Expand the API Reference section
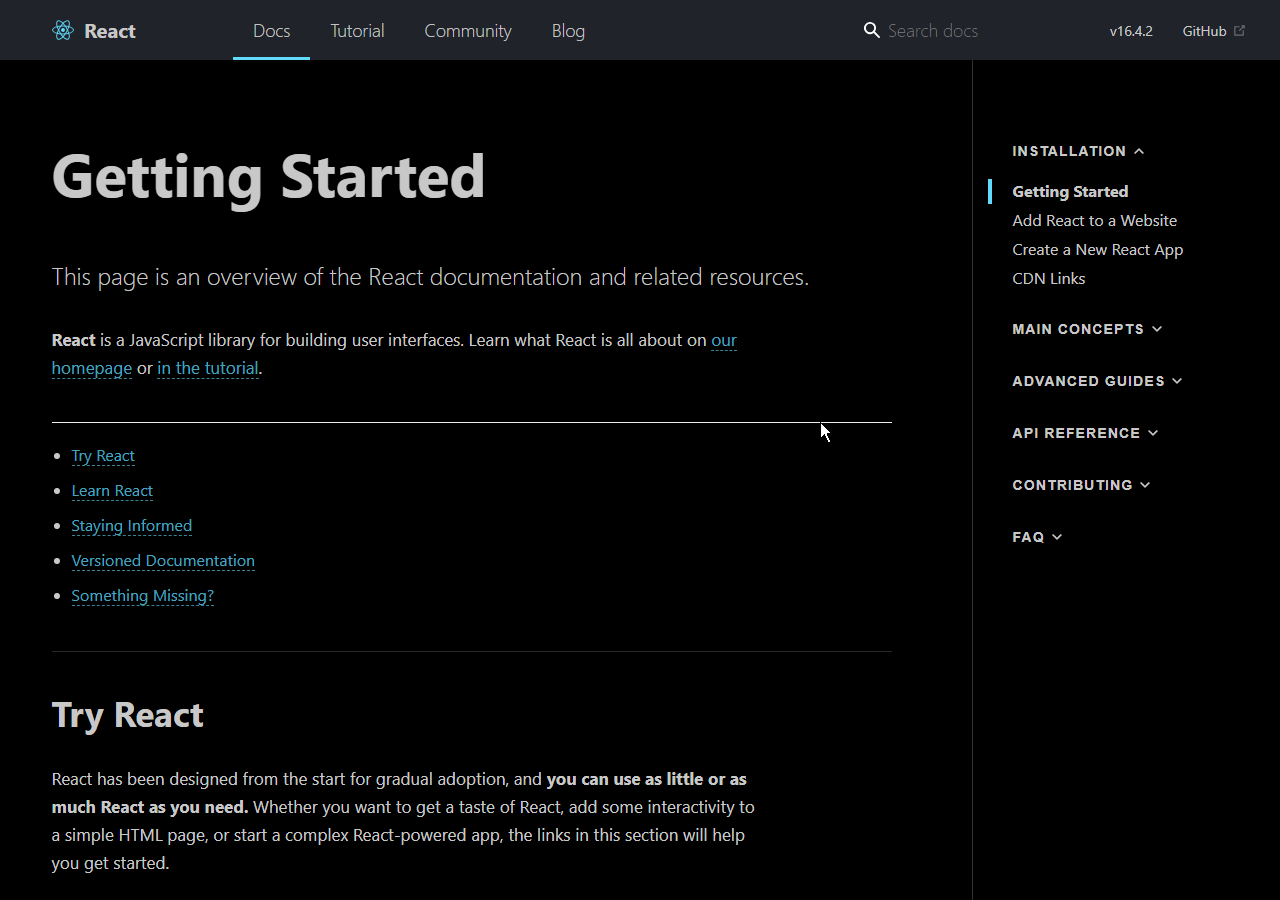Image resolution: width=1280 pixels, height=900 pixels. [x=1085, y=433]
